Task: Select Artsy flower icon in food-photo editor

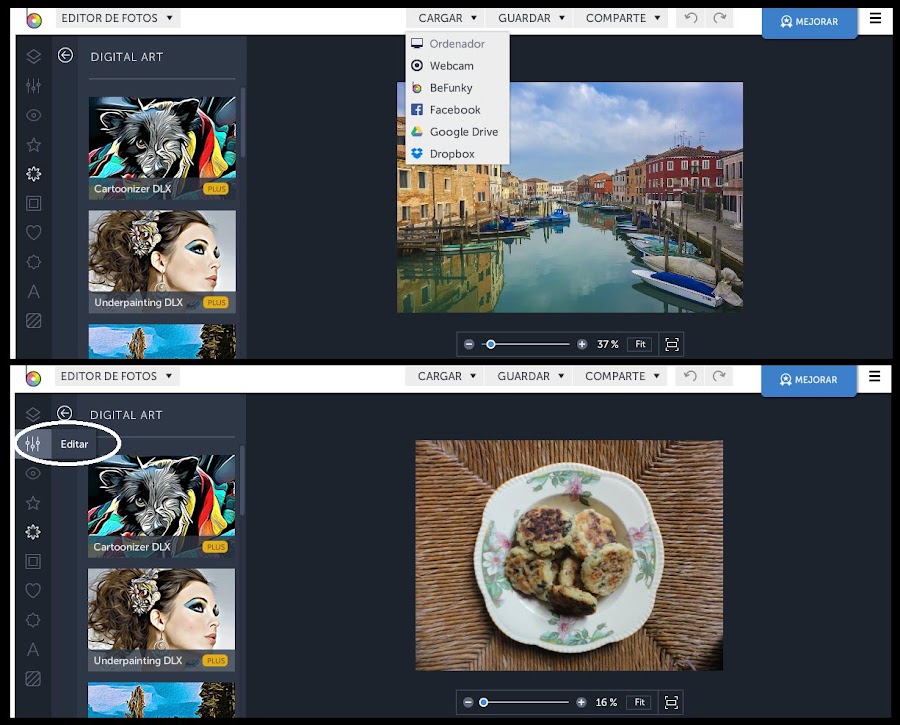Action: coord(33,532)
